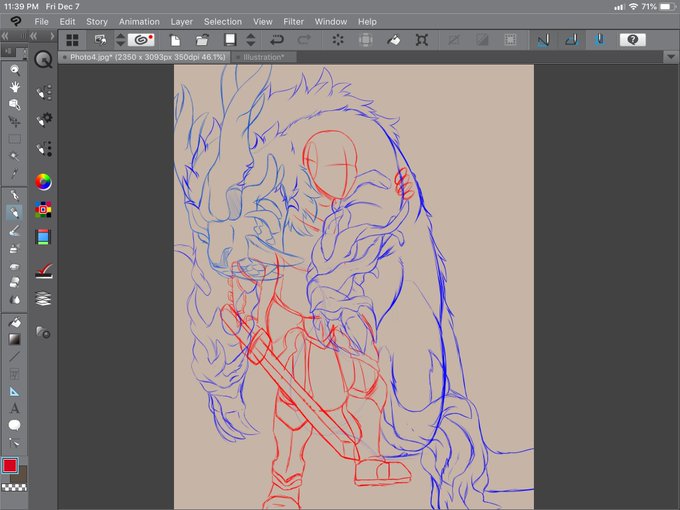The height and width of the screenshot is (510, 680).
Task: Expand the dropdown beside the monitor icon
Action: (121, 40)
